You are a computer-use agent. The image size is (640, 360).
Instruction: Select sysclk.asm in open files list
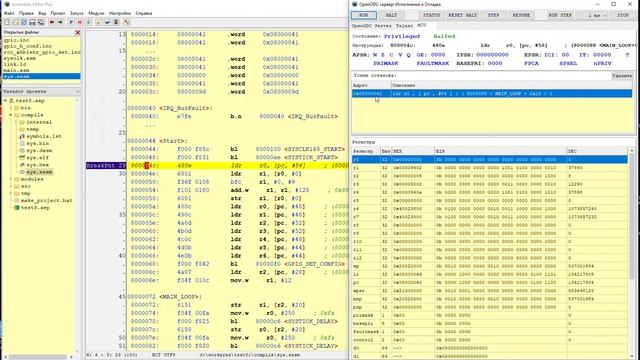(x=20, y=58)
